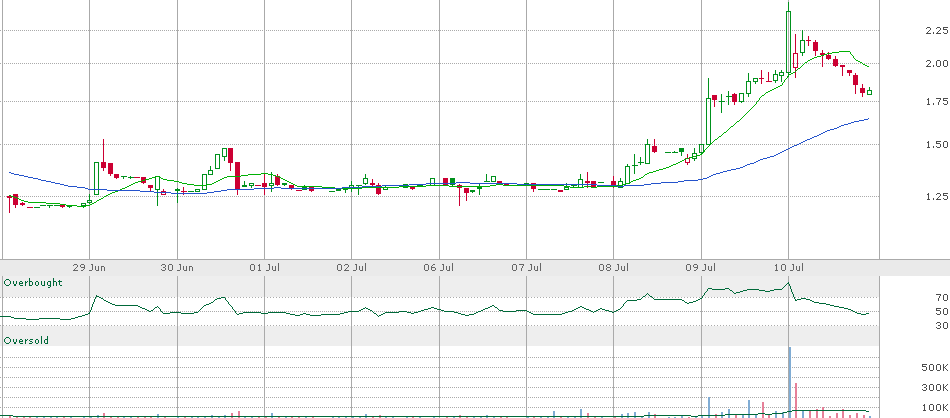This screenshot has height=418, width=950.
Task: Click the last green candlestick on the chart
Action: (869, 92)
